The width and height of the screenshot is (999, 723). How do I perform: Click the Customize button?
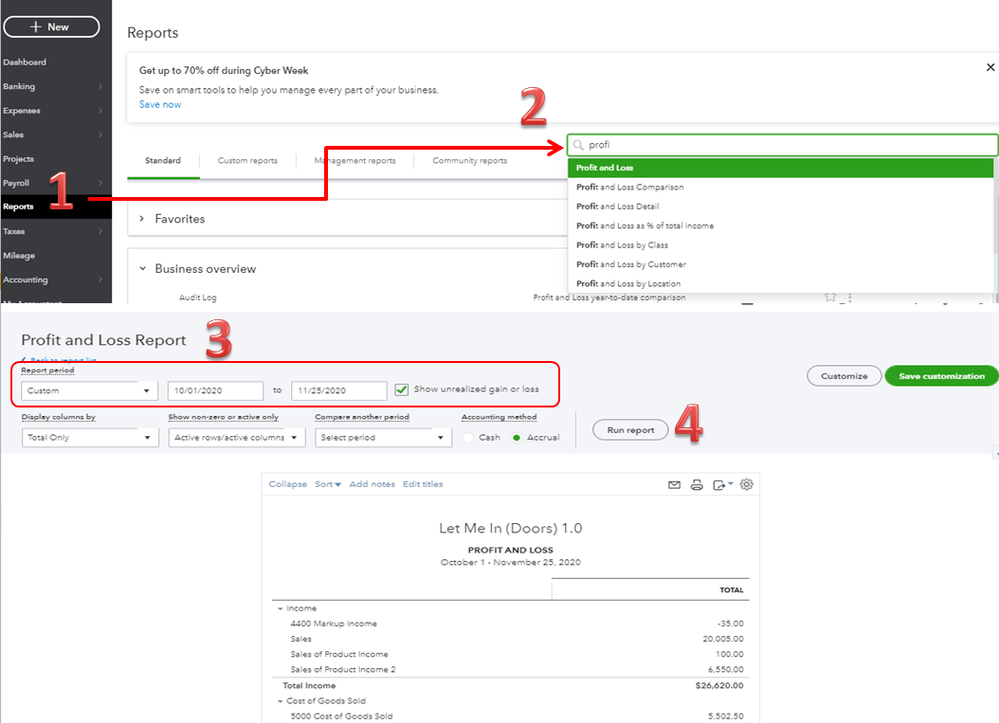tap(844, 376)
